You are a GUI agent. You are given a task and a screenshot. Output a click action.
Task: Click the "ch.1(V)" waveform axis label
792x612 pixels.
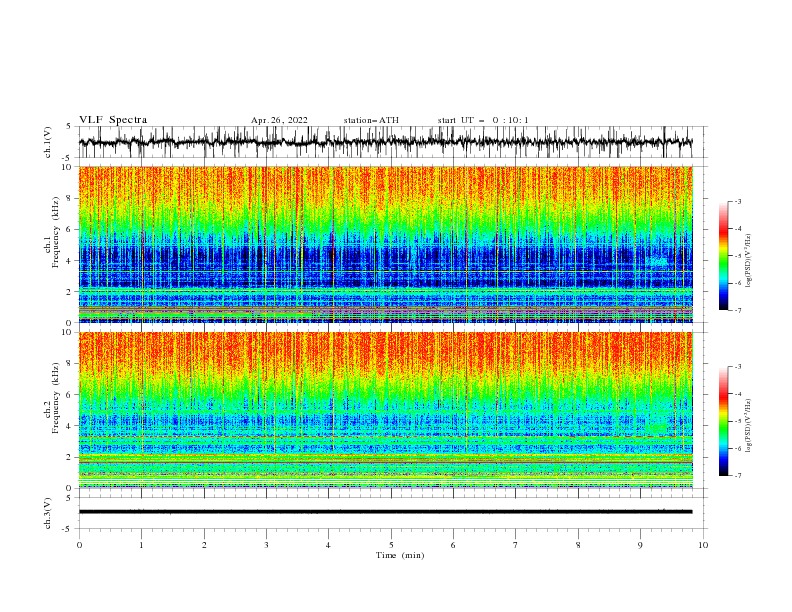pos(48,142)
